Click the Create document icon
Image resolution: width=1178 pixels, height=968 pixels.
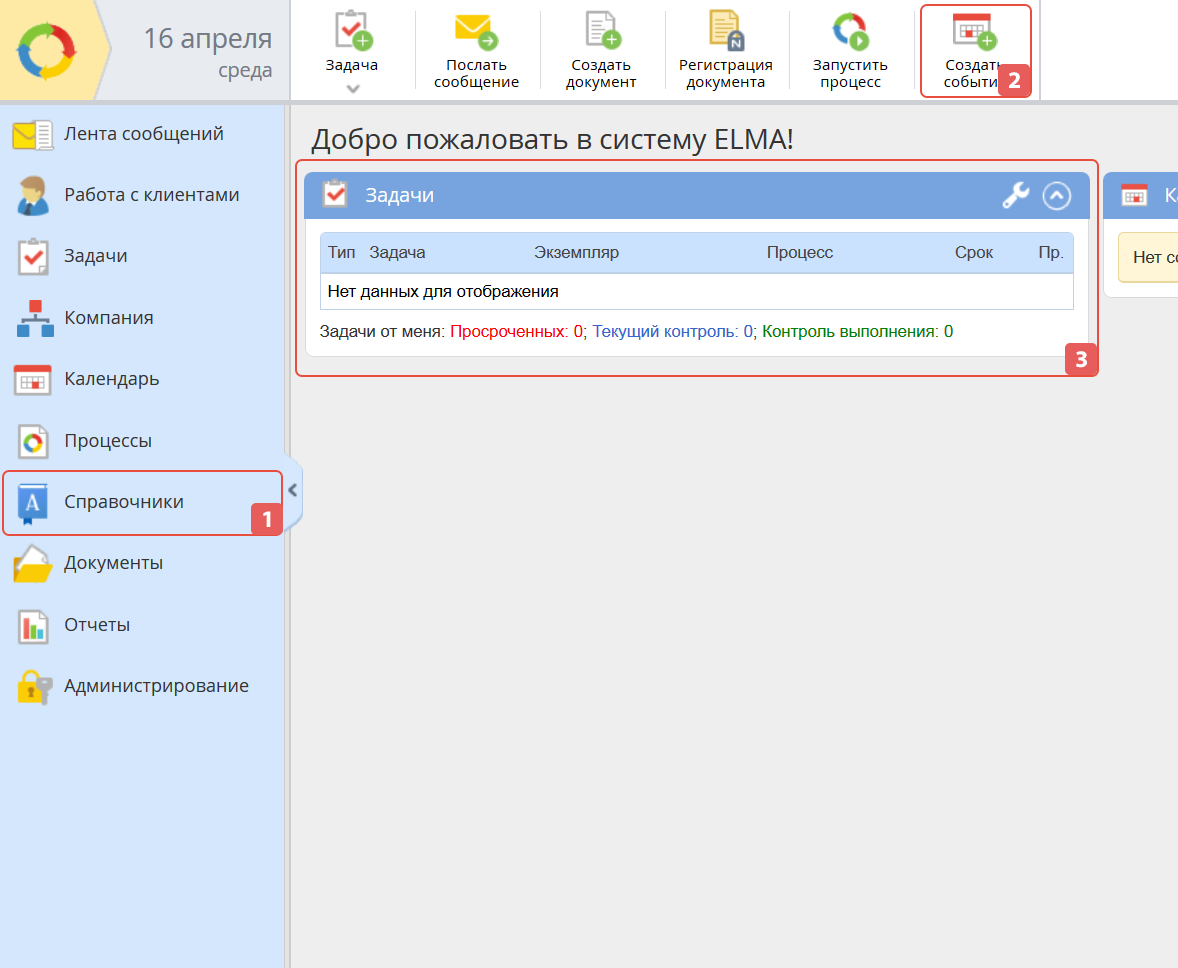tap(601, 32)
